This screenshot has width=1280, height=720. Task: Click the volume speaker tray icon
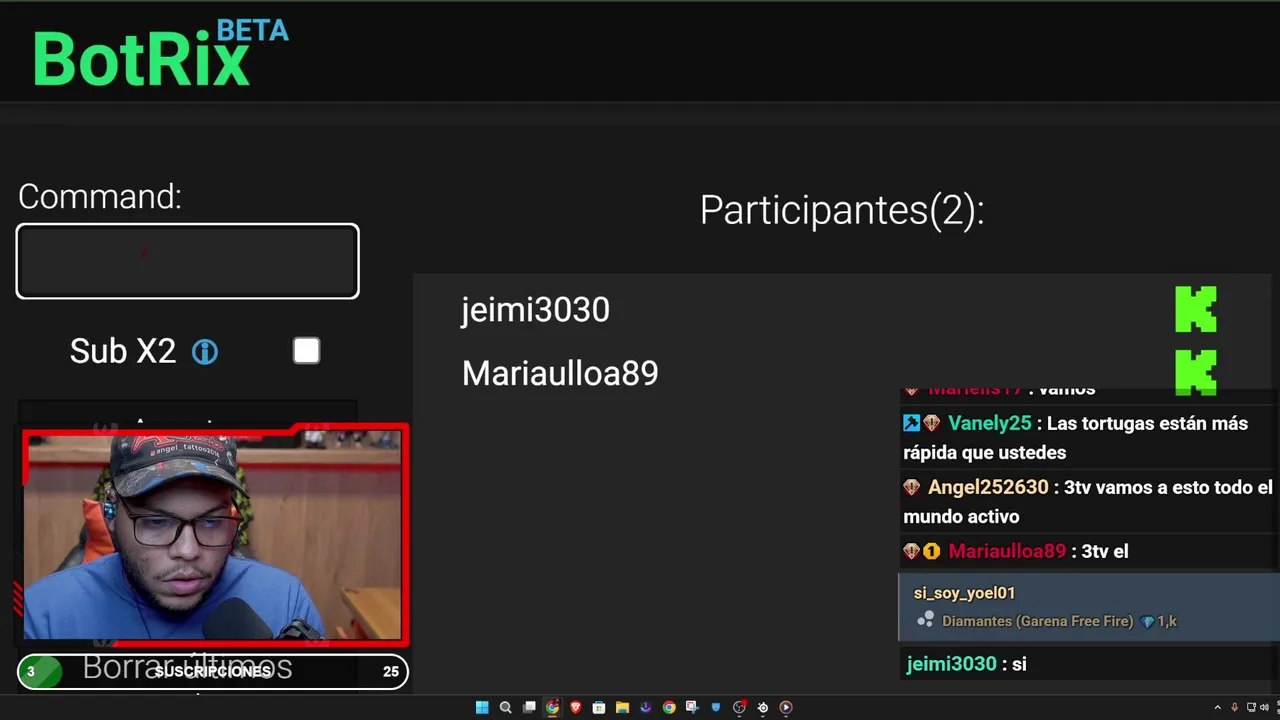pos(1264,707)
